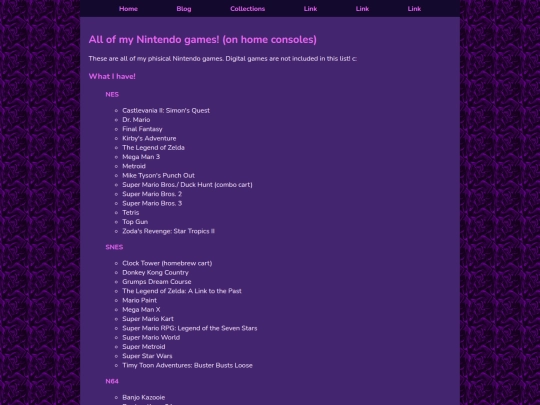The image size is (540, 405).
Task: Click the 'Dr. Mario' list entry
Action: point(136,120)
